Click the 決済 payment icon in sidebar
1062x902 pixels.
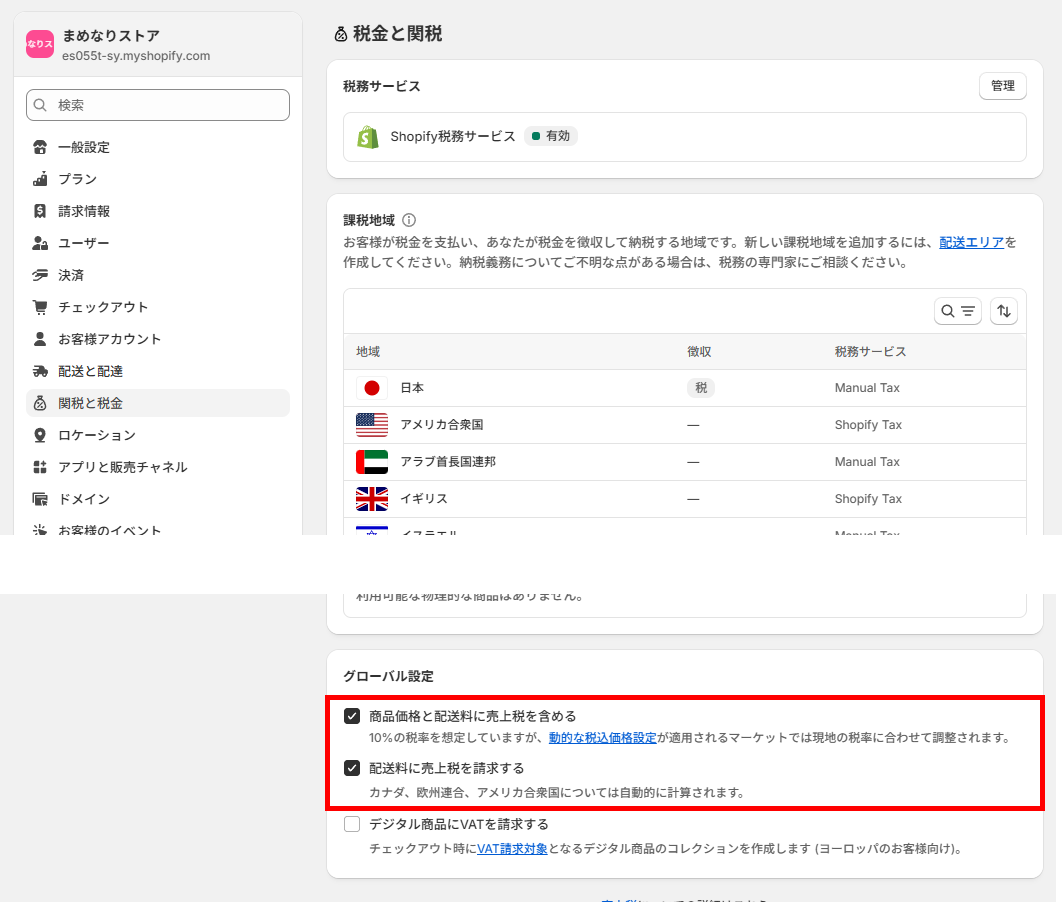(40, 275)
